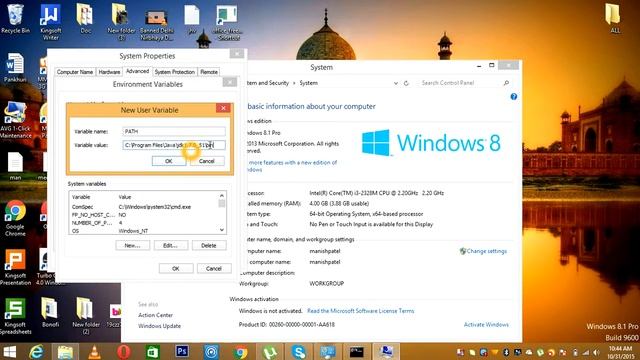640x360 pixels.
Task: Select the ALL folder on desktop
Action: tap(614, 18)
